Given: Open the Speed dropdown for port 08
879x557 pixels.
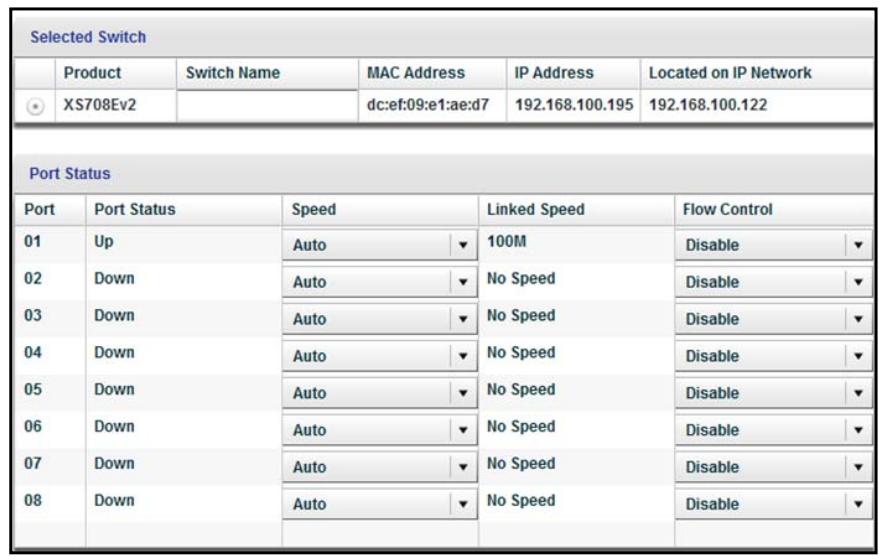Looking at the screenshot, I should click(380, 504).
